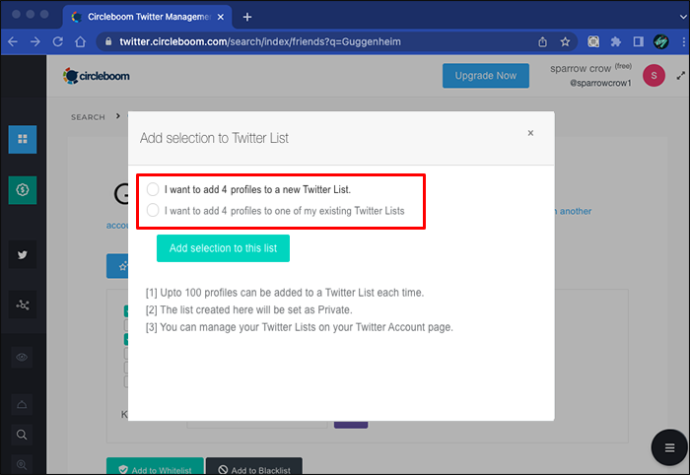This screenshot has width=690, height=475.
Task: Open browser extensions puzzle icon
Action: pos(616,42)
